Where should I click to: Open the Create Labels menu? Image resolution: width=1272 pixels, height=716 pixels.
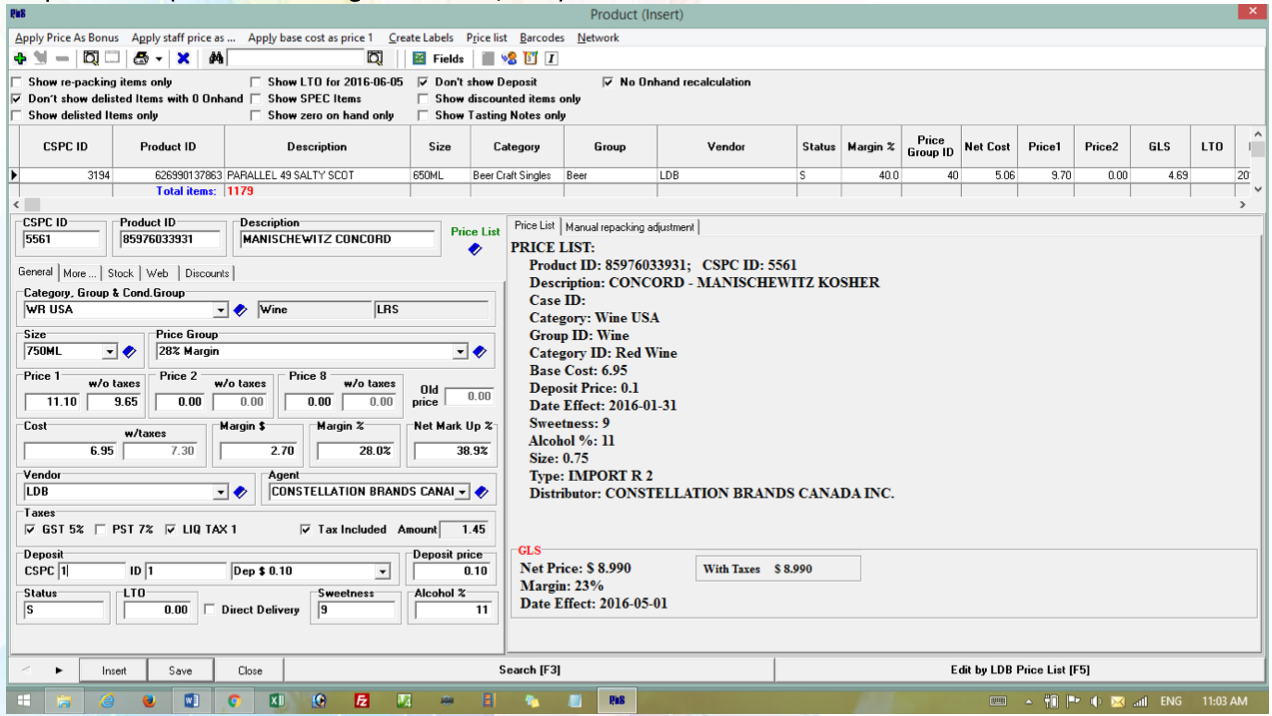tap(421, 38)
